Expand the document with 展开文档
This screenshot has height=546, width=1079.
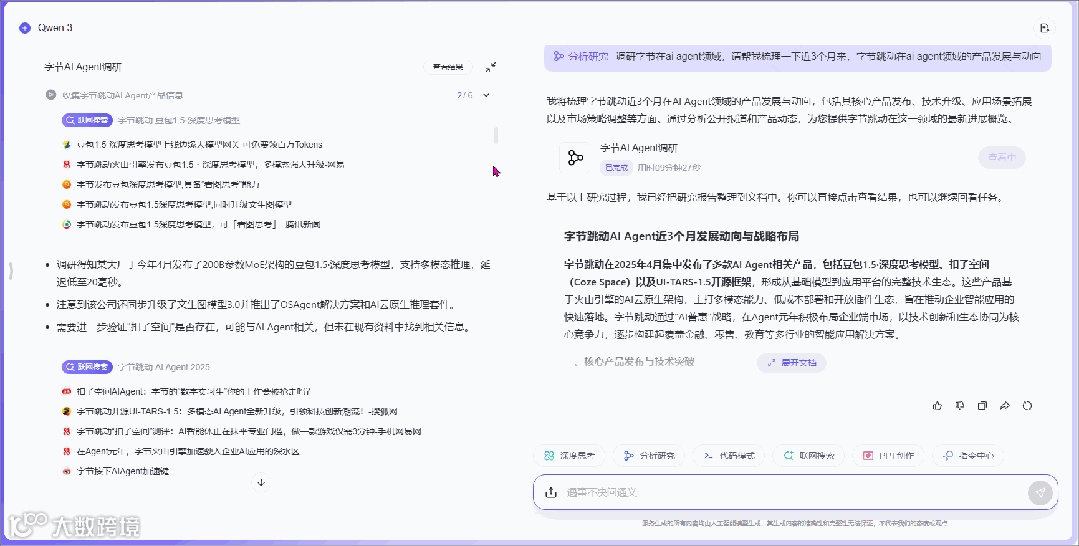[x=791, y=362]
